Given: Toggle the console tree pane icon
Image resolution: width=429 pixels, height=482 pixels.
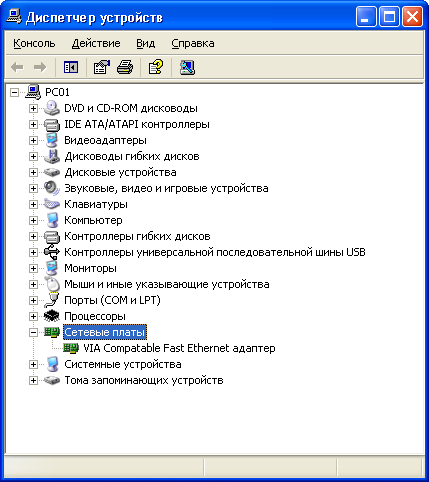Looking at the screenshot, I should click(71, 67).
